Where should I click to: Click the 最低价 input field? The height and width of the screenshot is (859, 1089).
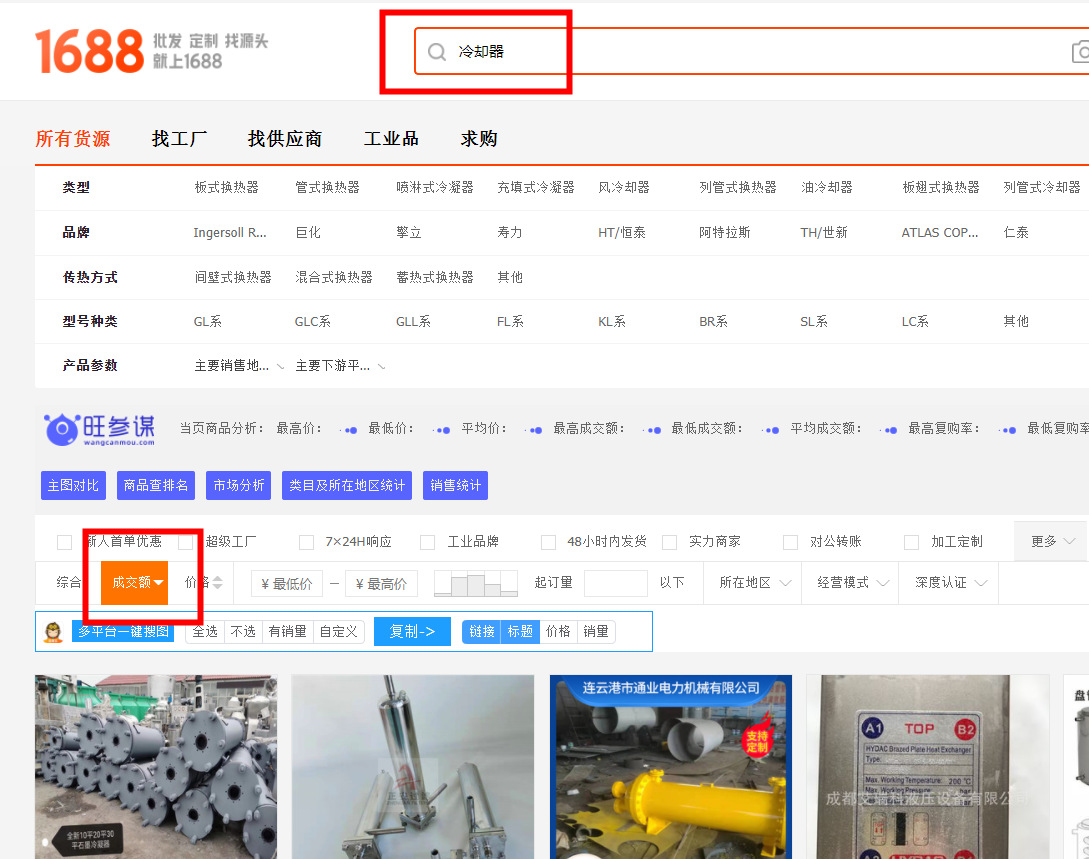pyautogui.click(x=287, y=584)
